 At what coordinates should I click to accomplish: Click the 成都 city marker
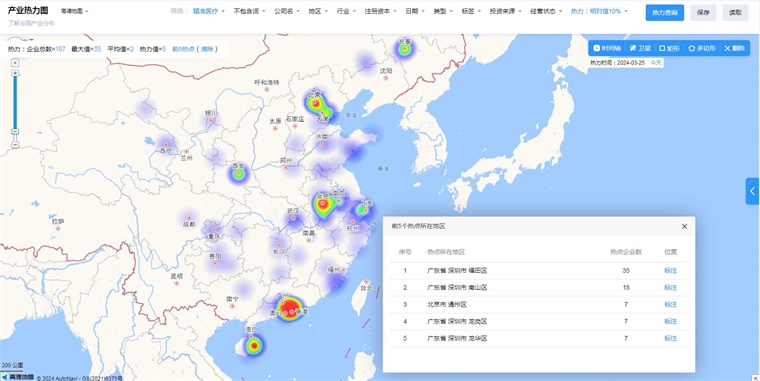click(189, 218)
